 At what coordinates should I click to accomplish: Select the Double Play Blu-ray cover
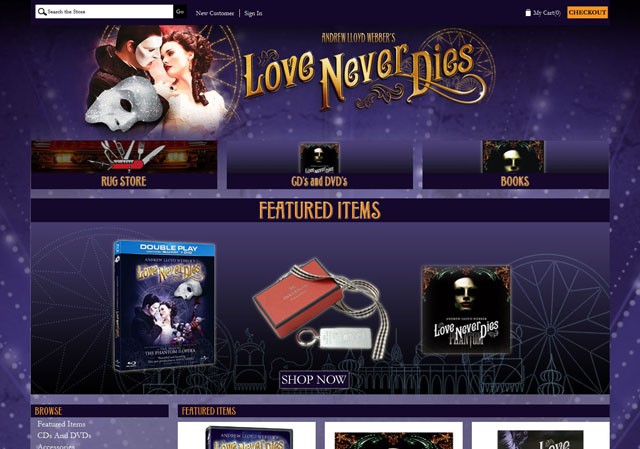164,305
